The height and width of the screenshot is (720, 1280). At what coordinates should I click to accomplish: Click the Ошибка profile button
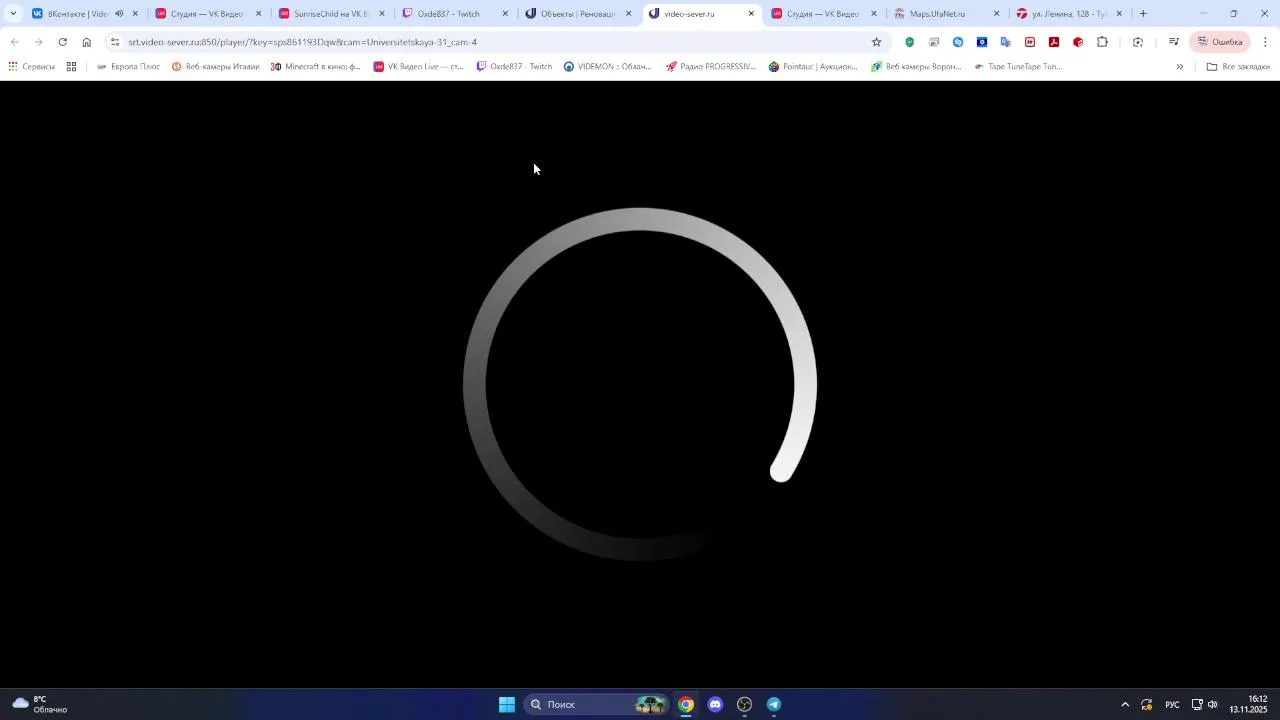[1220, 42]
